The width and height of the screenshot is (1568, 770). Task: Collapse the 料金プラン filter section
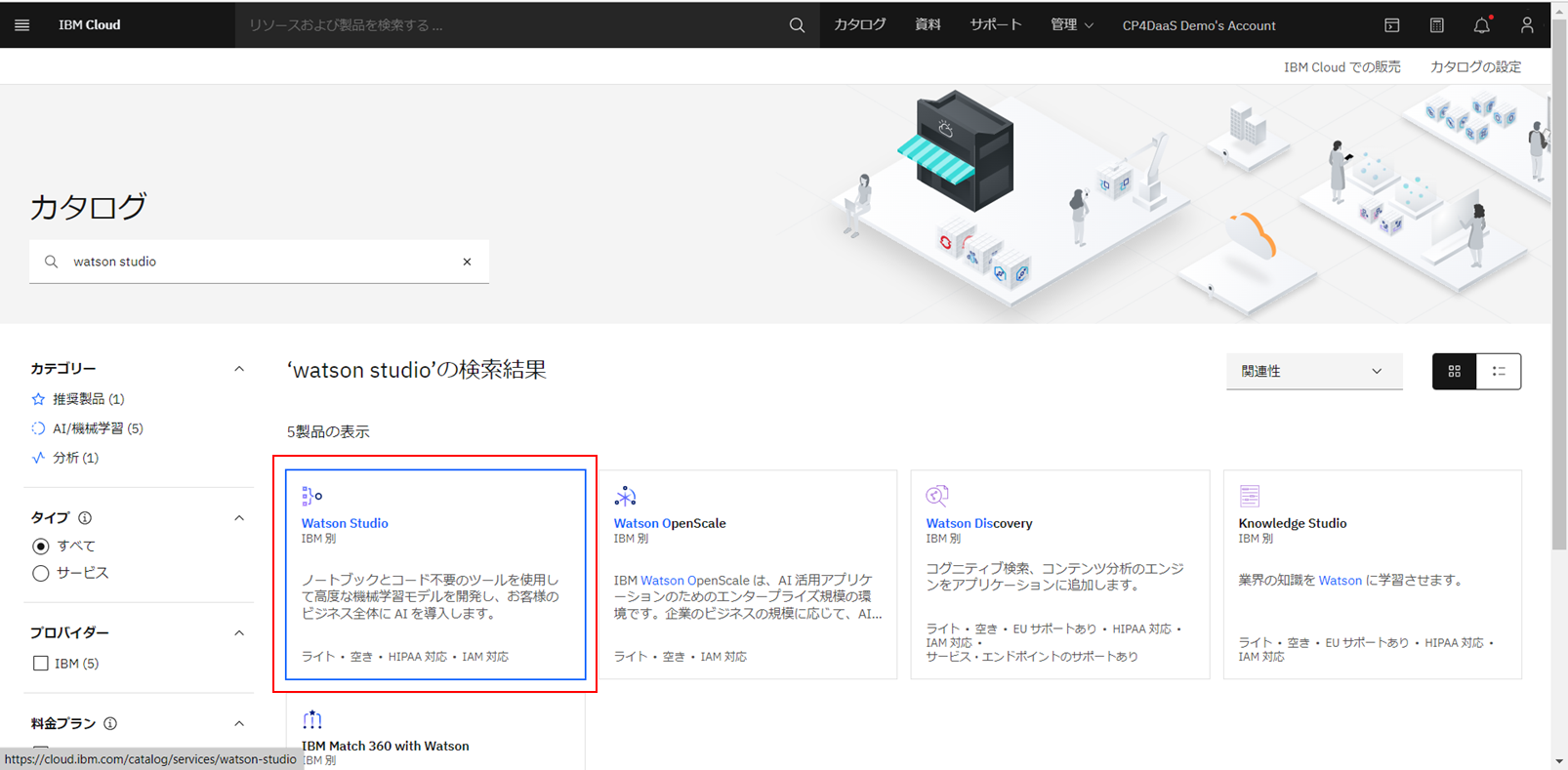[239, 724]
